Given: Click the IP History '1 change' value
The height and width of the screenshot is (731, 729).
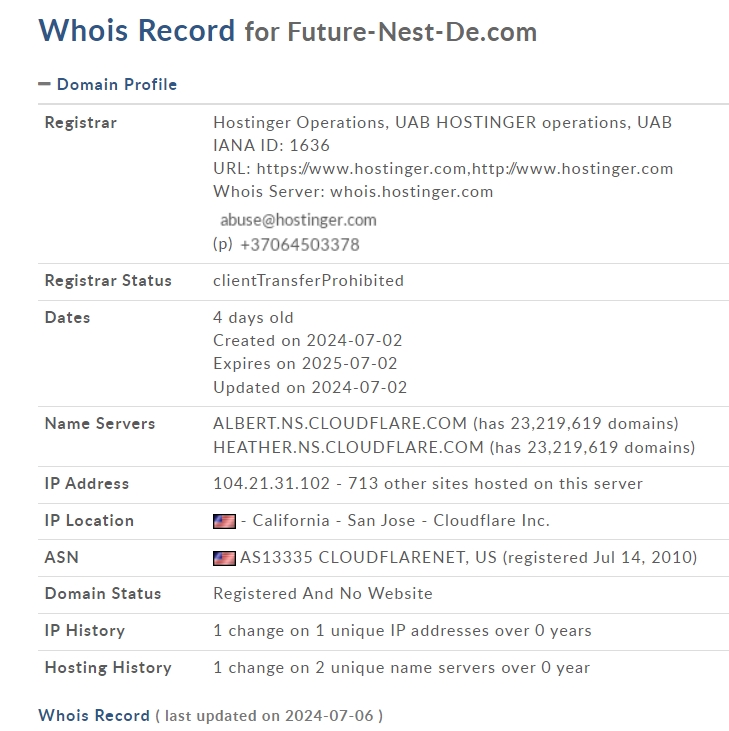Looking at the screenshot, I should coord(402,631).
